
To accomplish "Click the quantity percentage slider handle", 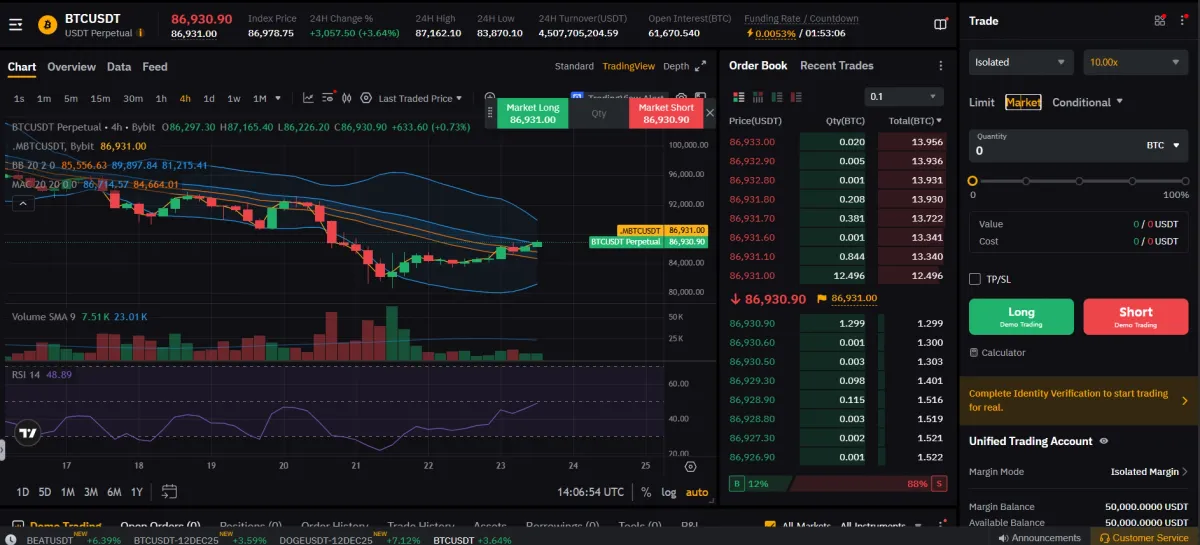I will click(972, 181).
